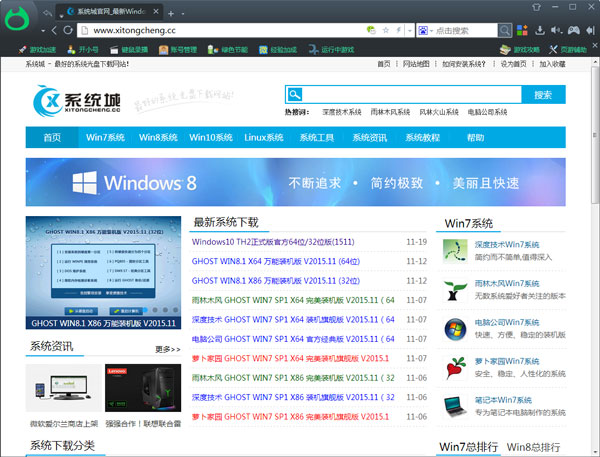Click the green browser logo icon
This screenshot has height=457, width=600.
coord(17,19)
